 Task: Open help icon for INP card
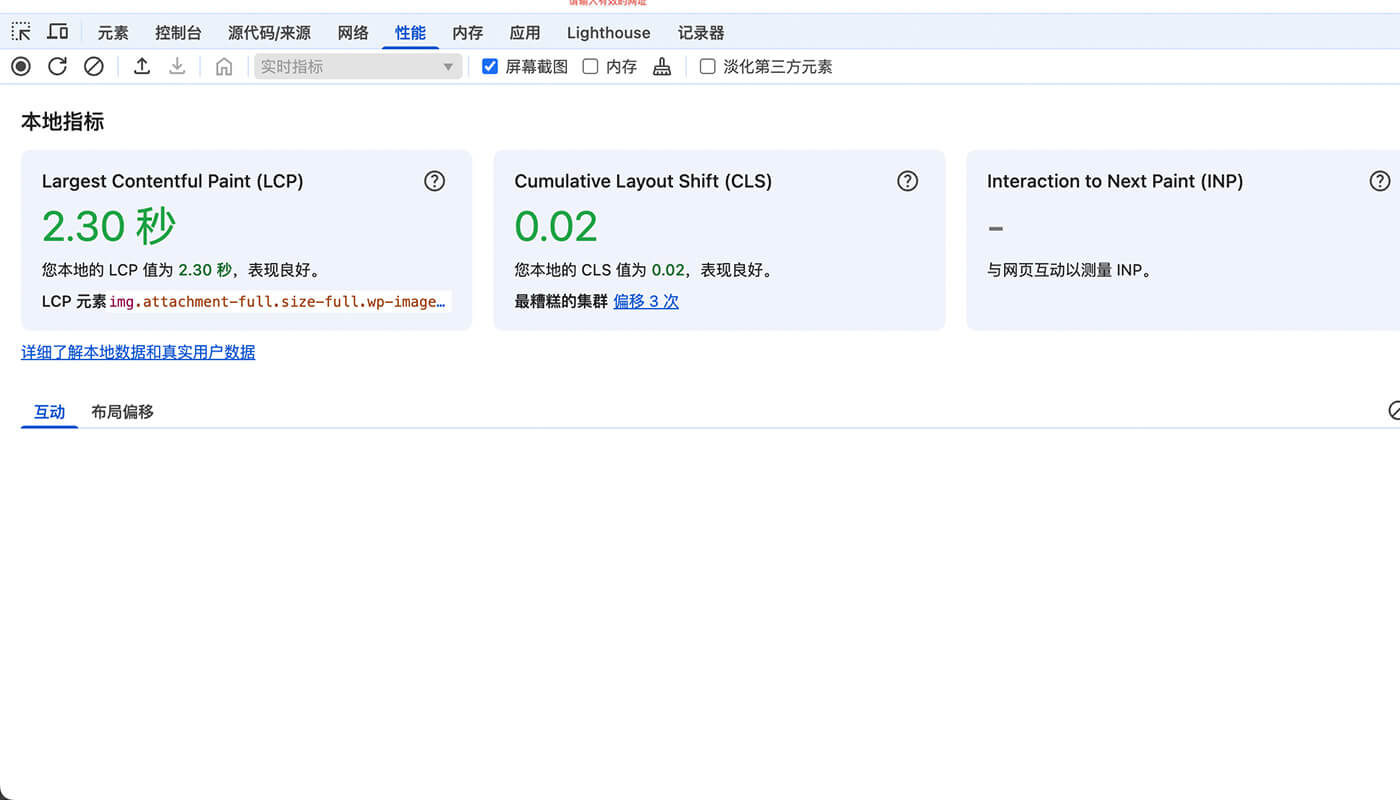[1380, 181]
